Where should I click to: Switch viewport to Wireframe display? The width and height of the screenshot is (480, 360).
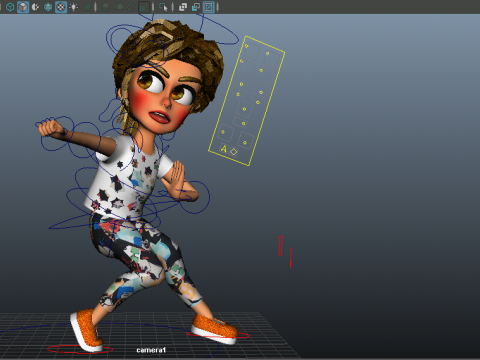10,7
